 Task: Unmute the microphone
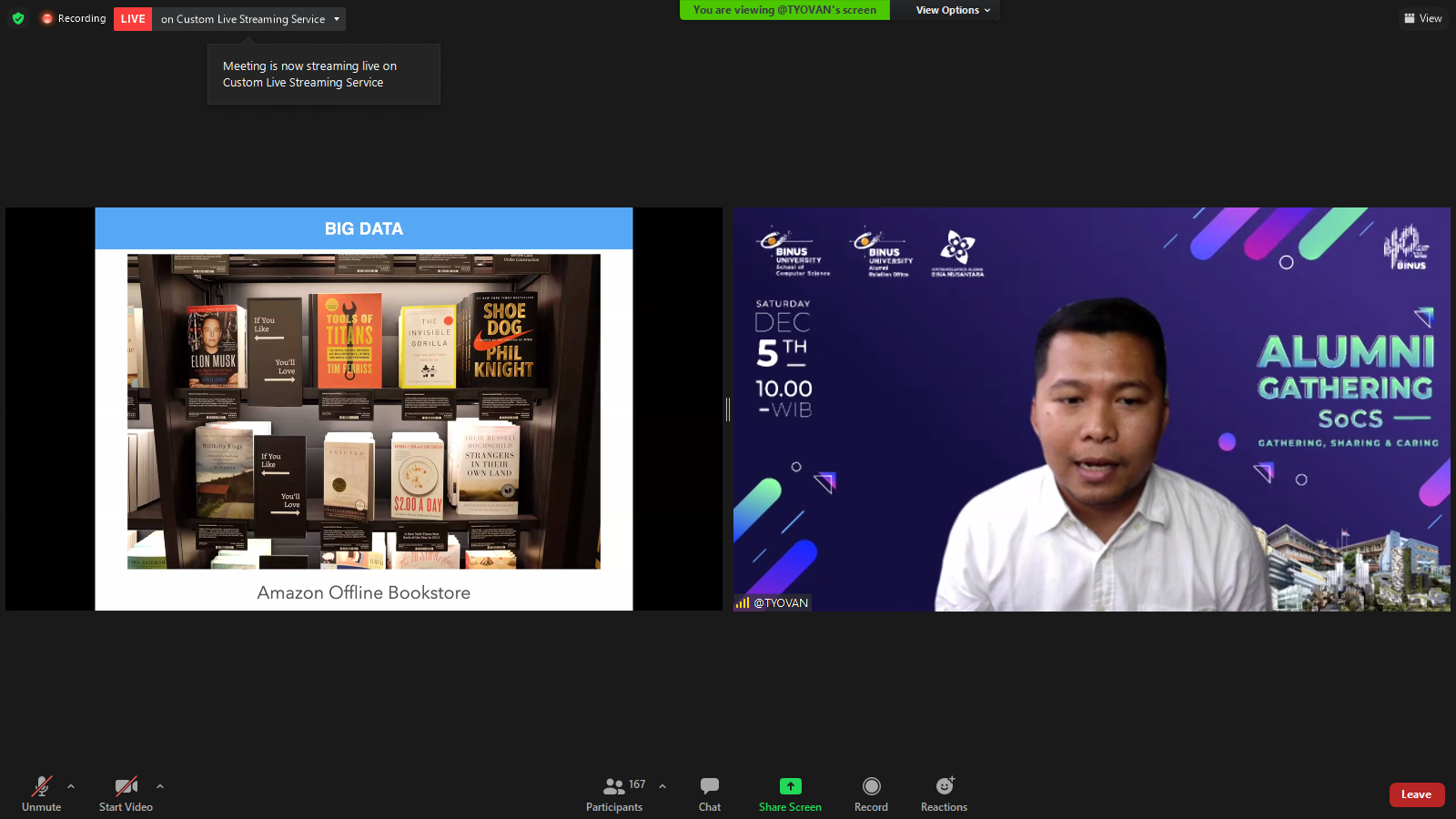pyautogui.click(x=42, y=794)
